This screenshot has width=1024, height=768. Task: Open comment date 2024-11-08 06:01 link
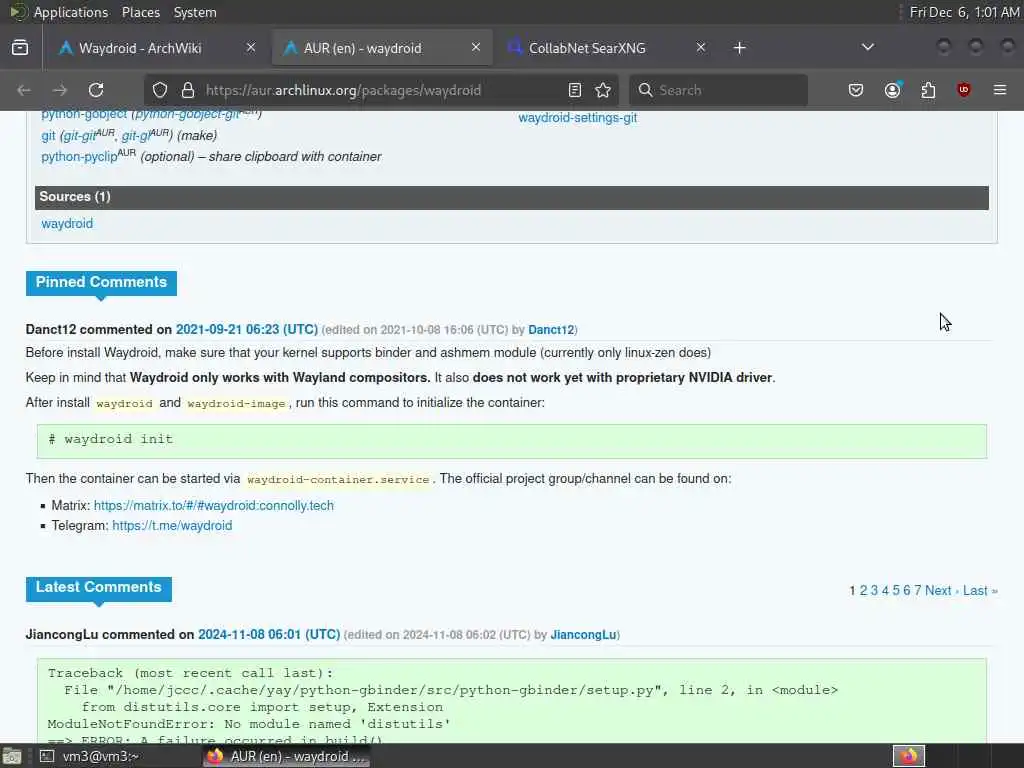pyautogui.click(x=269, y=634)
